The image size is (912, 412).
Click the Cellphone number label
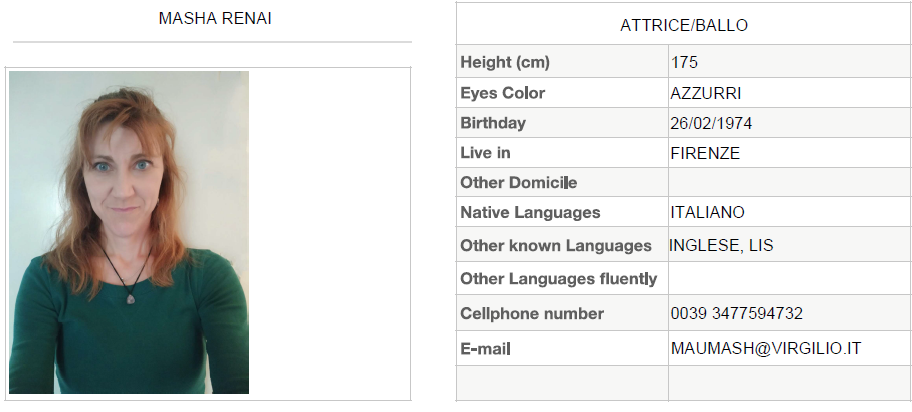532,314
